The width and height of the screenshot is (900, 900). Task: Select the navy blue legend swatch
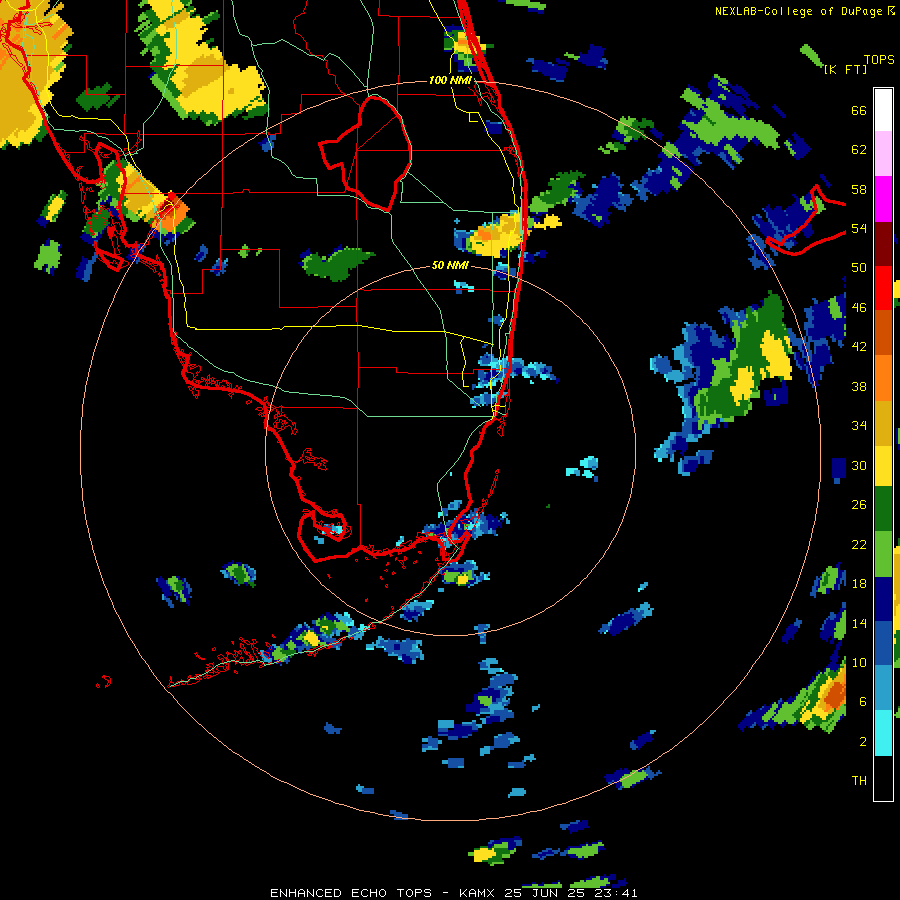pyautogui.click(x=883, y=599)
